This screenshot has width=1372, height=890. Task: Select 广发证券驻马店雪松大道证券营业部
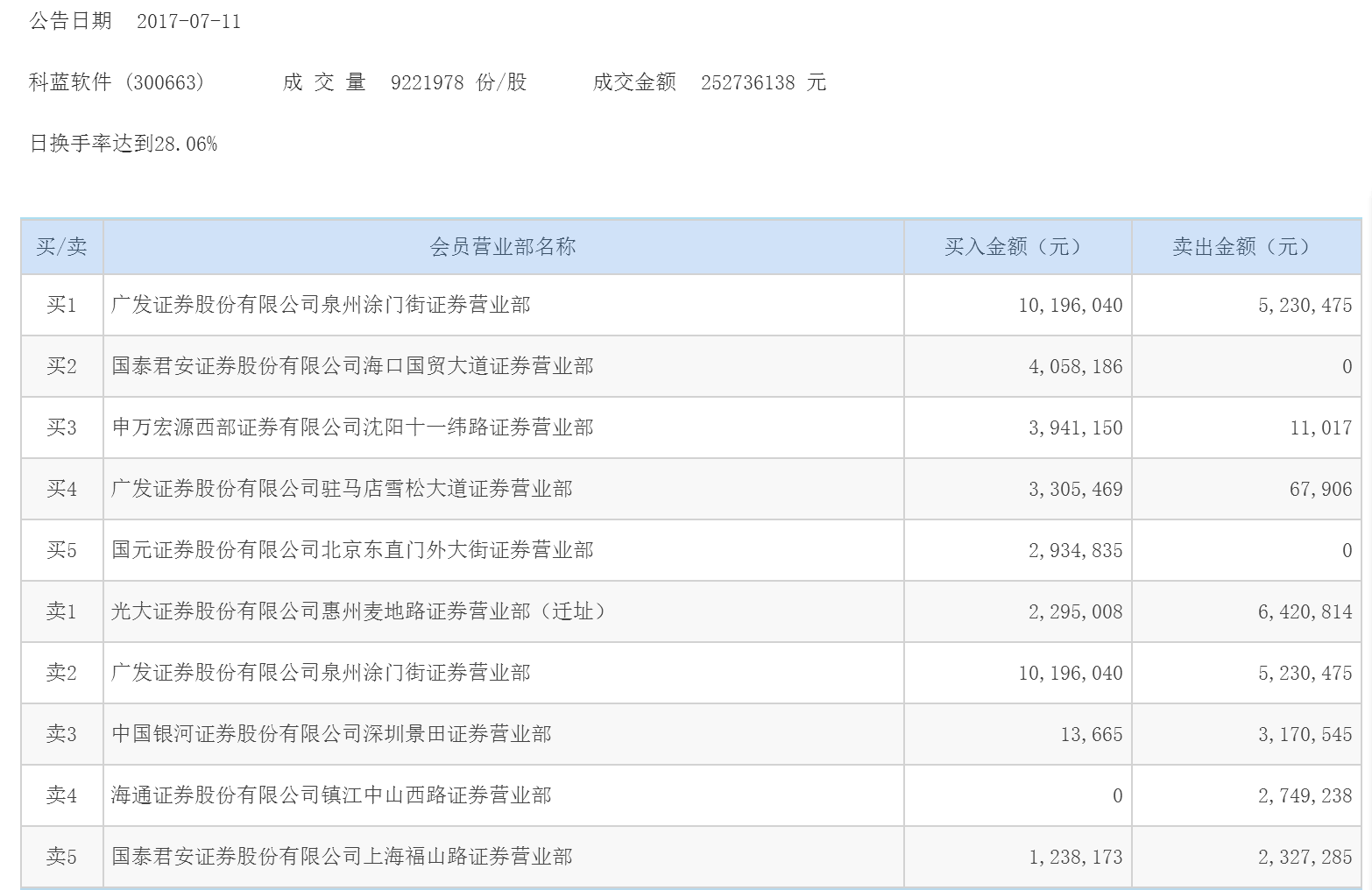pyautogui.click(x=342, y=489)
